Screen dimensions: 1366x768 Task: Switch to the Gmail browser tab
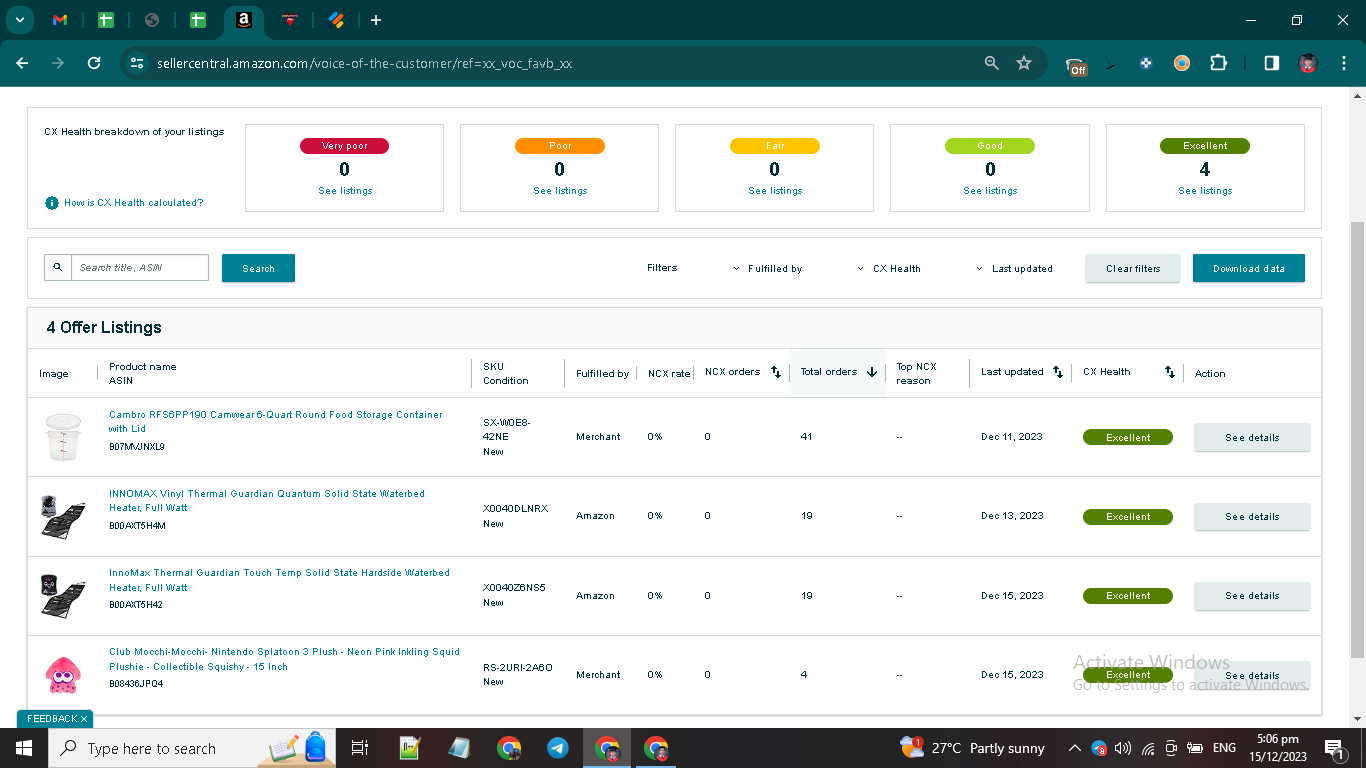[60, 20]
